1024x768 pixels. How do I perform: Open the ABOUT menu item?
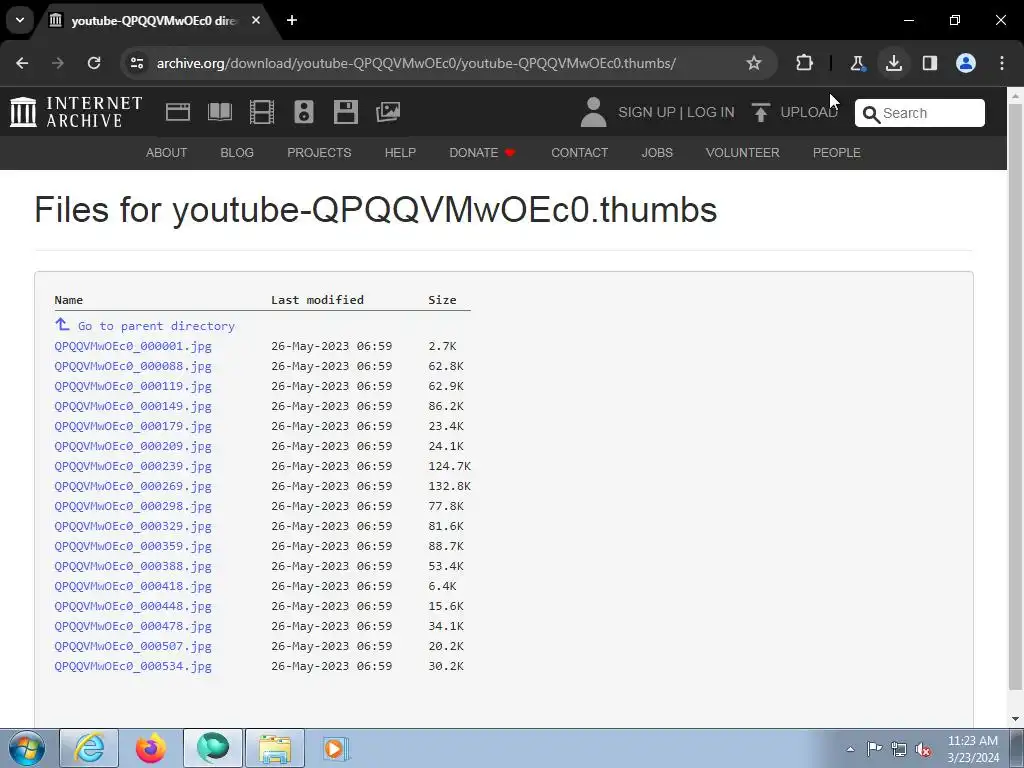coord(167,153)
